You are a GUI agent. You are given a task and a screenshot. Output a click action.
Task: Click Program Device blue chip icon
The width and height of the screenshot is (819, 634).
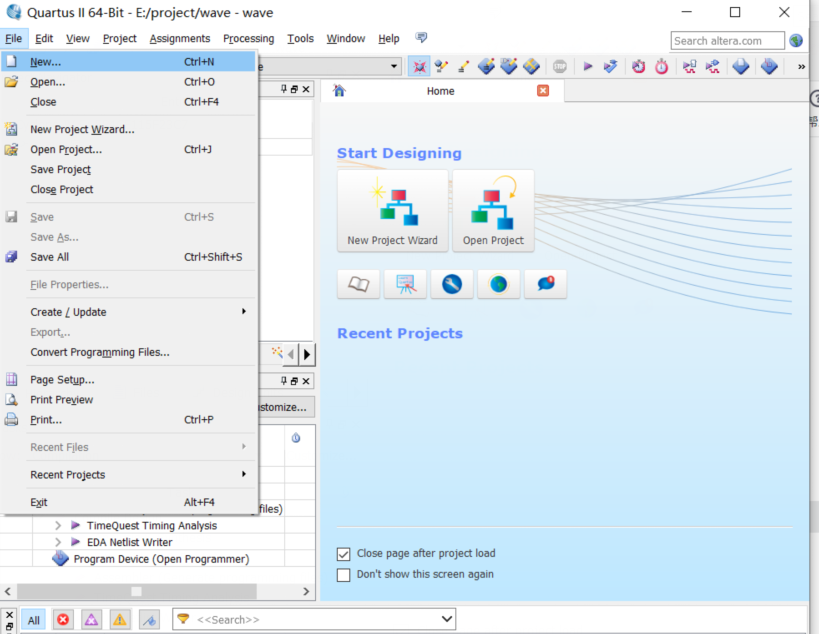(61, 559)
